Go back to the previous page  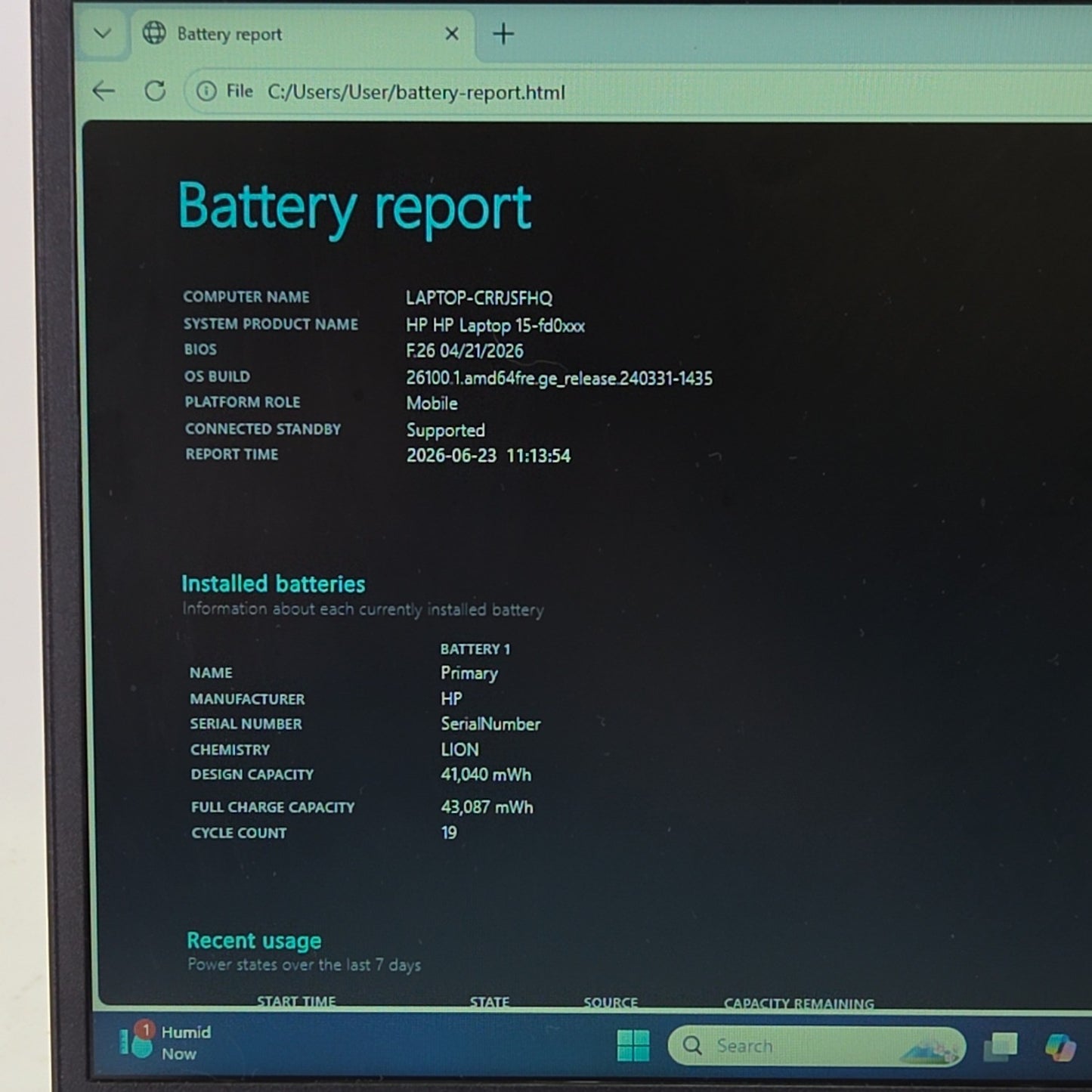(x=104, y=91)
